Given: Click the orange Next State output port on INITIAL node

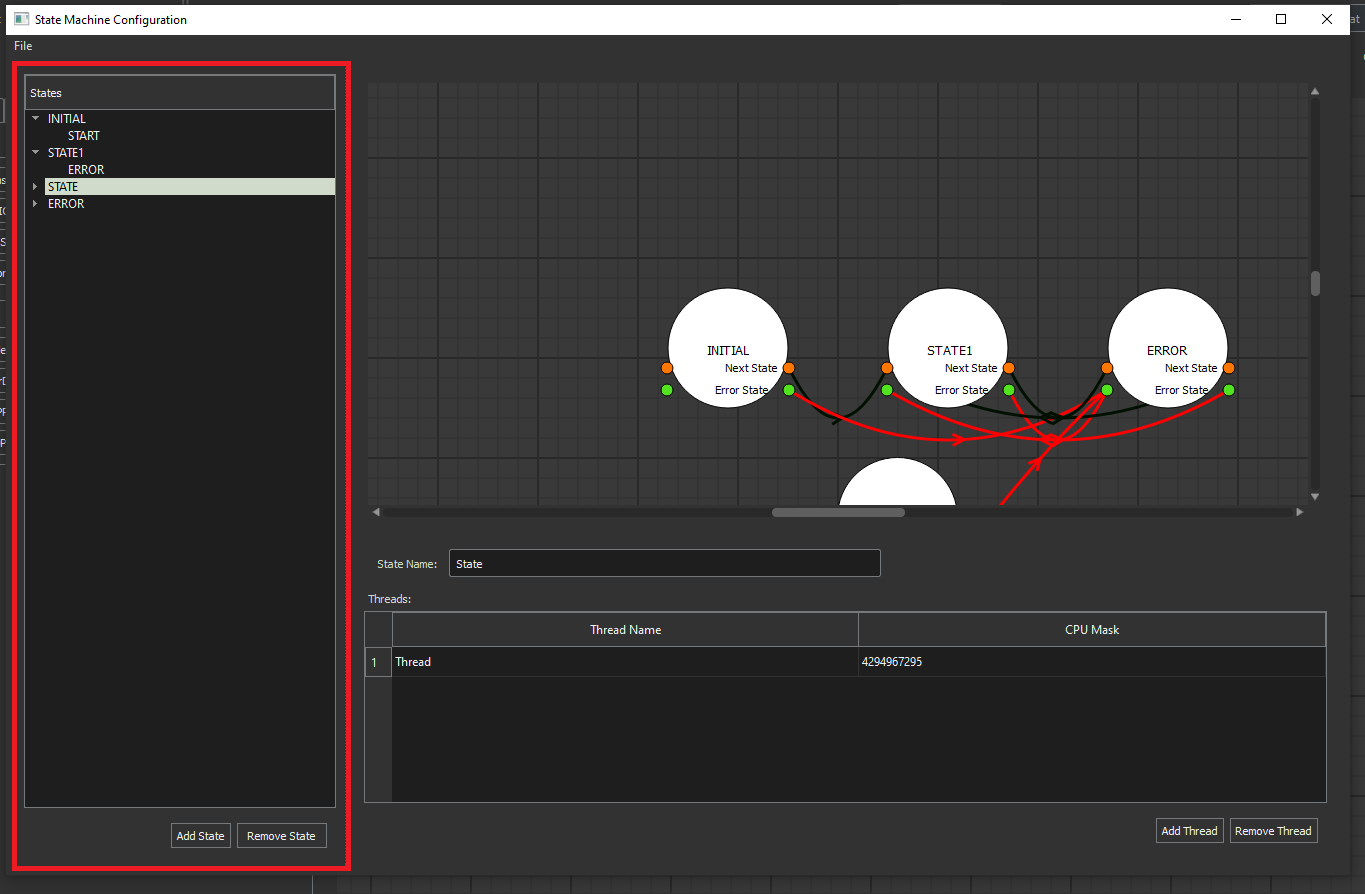Looking at the screenshot, I should (x=789, y=368).
